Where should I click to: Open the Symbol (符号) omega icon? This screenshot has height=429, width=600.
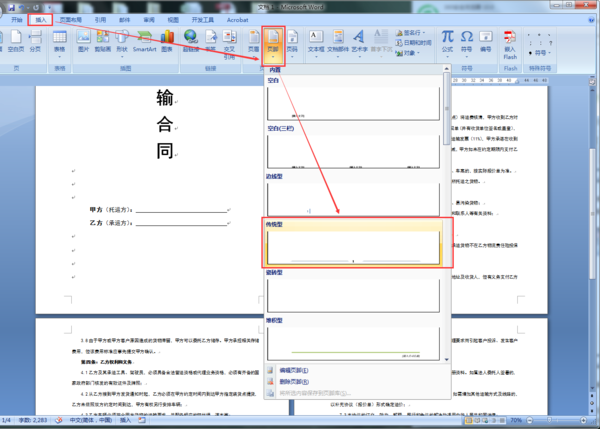coord(466,41)
